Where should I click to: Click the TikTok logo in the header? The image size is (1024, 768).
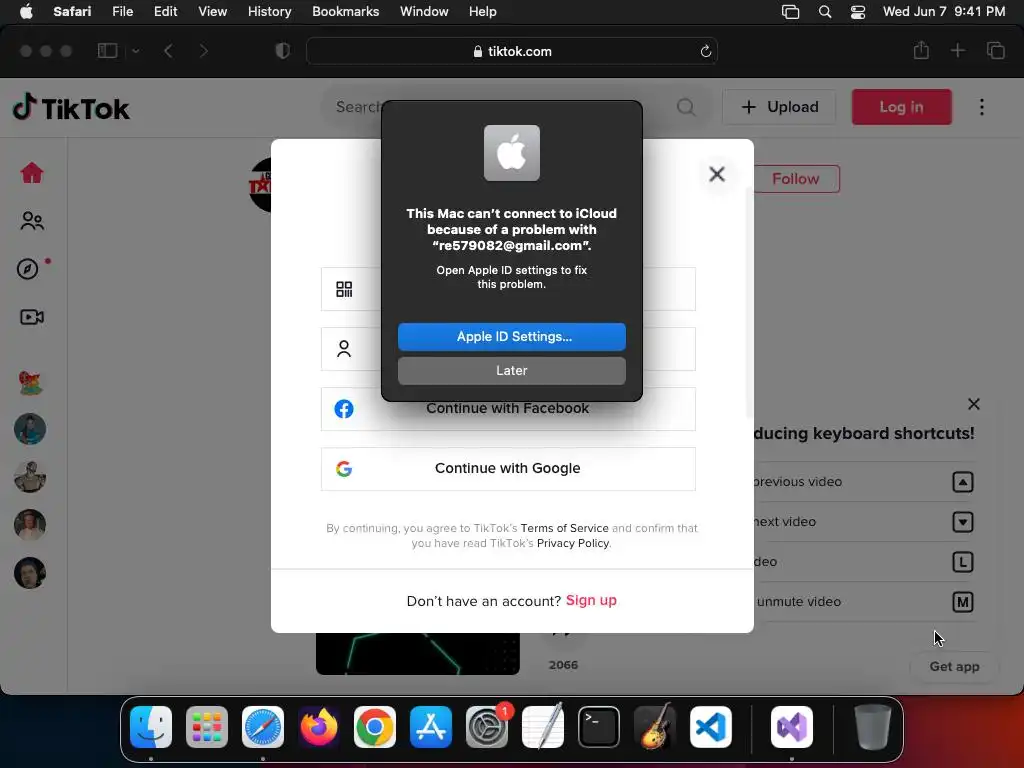[71, 108]
